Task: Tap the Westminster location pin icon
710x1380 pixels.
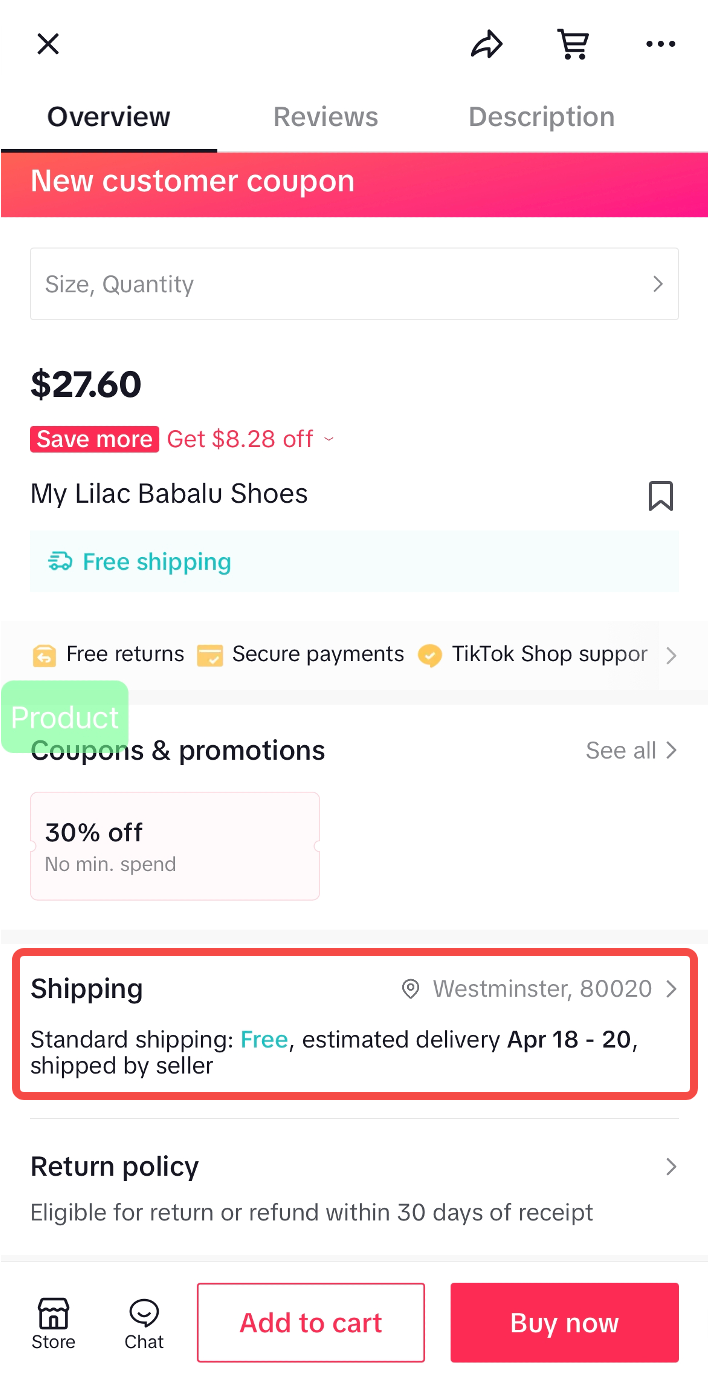Action: (x=410, y=989)
